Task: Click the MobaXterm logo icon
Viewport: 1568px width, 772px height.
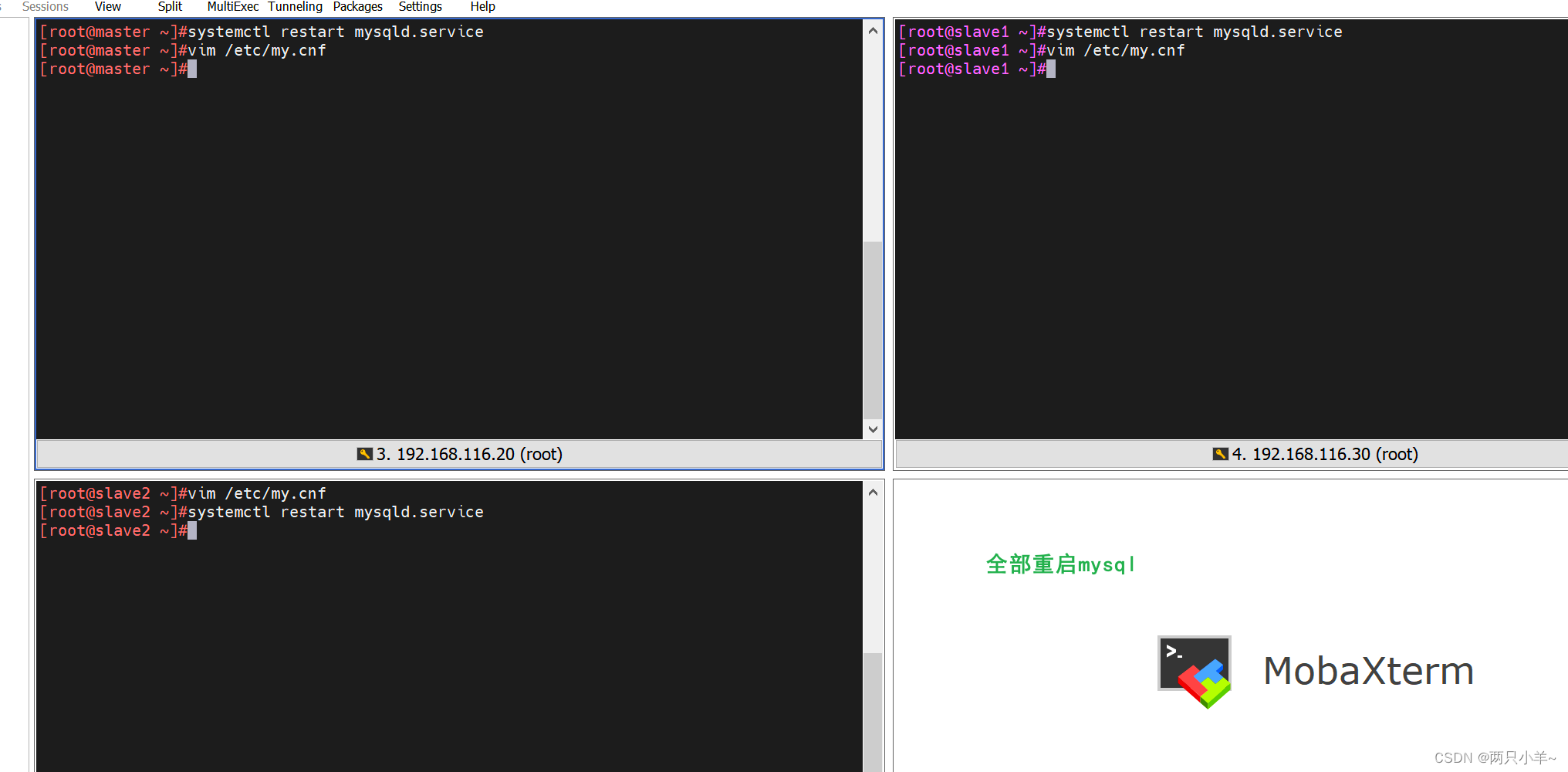Action: (x=1195, y=672)
